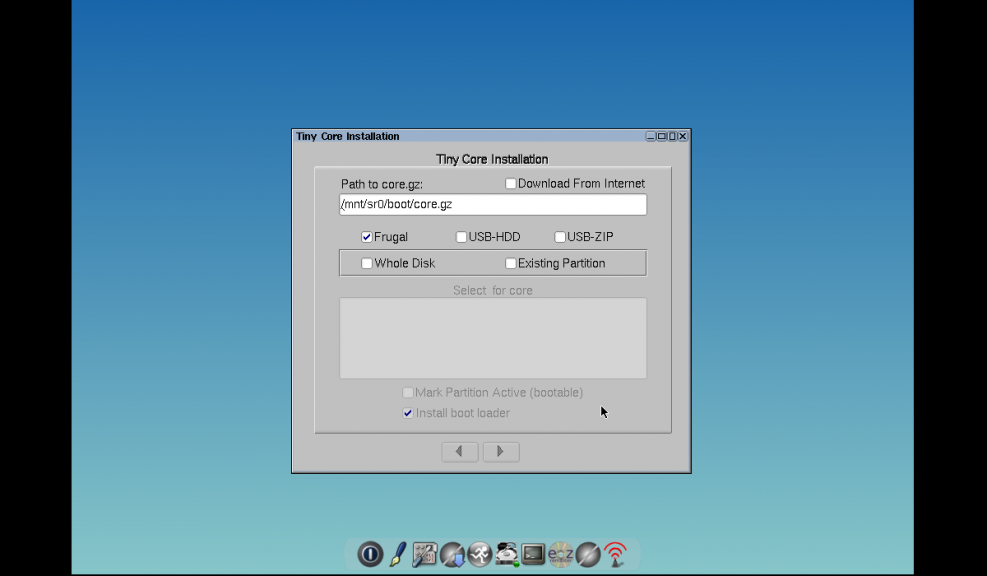Click the Wifi signal icon in the dock
The image size is (987, 576).
point(615,553)
